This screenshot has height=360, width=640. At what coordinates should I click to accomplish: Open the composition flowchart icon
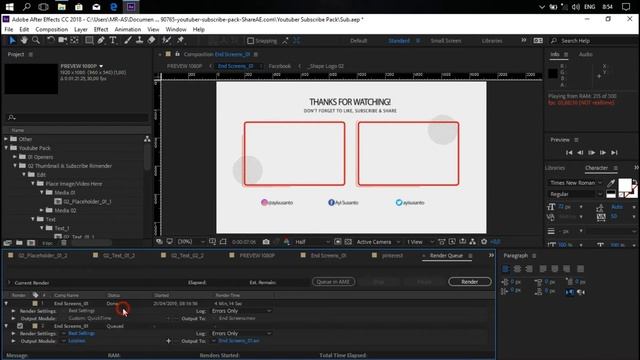[472, 242]
